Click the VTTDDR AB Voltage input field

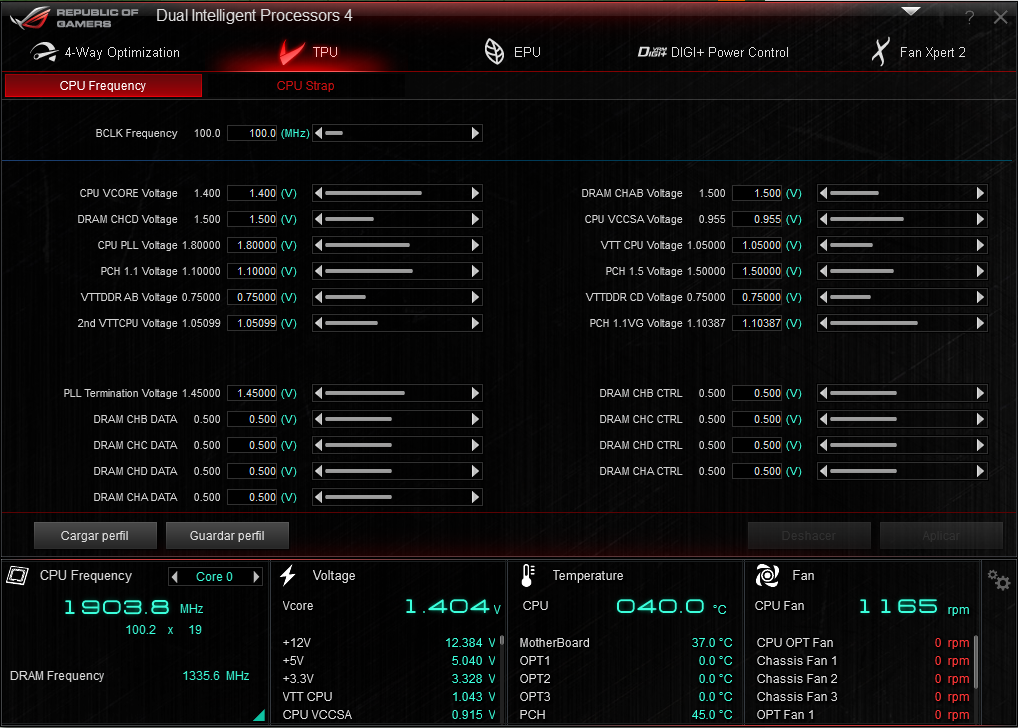253,297
